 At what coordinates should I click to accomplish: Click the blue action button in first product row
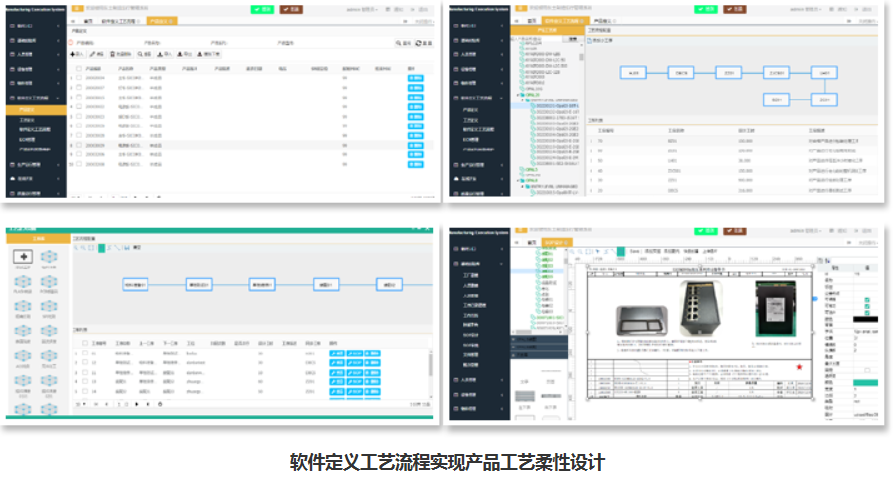coord(415,77)
